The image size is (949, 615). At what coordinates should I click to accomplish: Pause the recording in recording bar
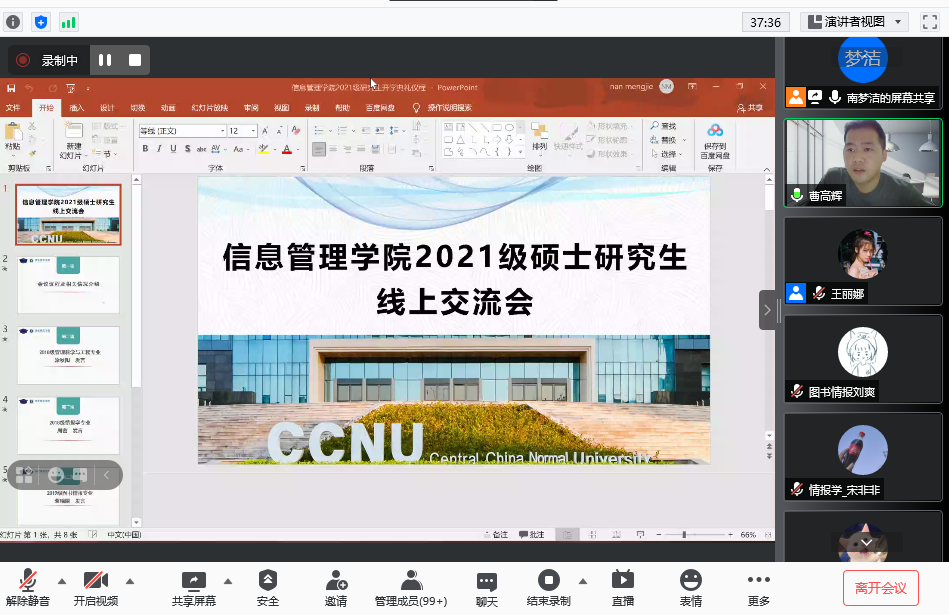(105, 60)
